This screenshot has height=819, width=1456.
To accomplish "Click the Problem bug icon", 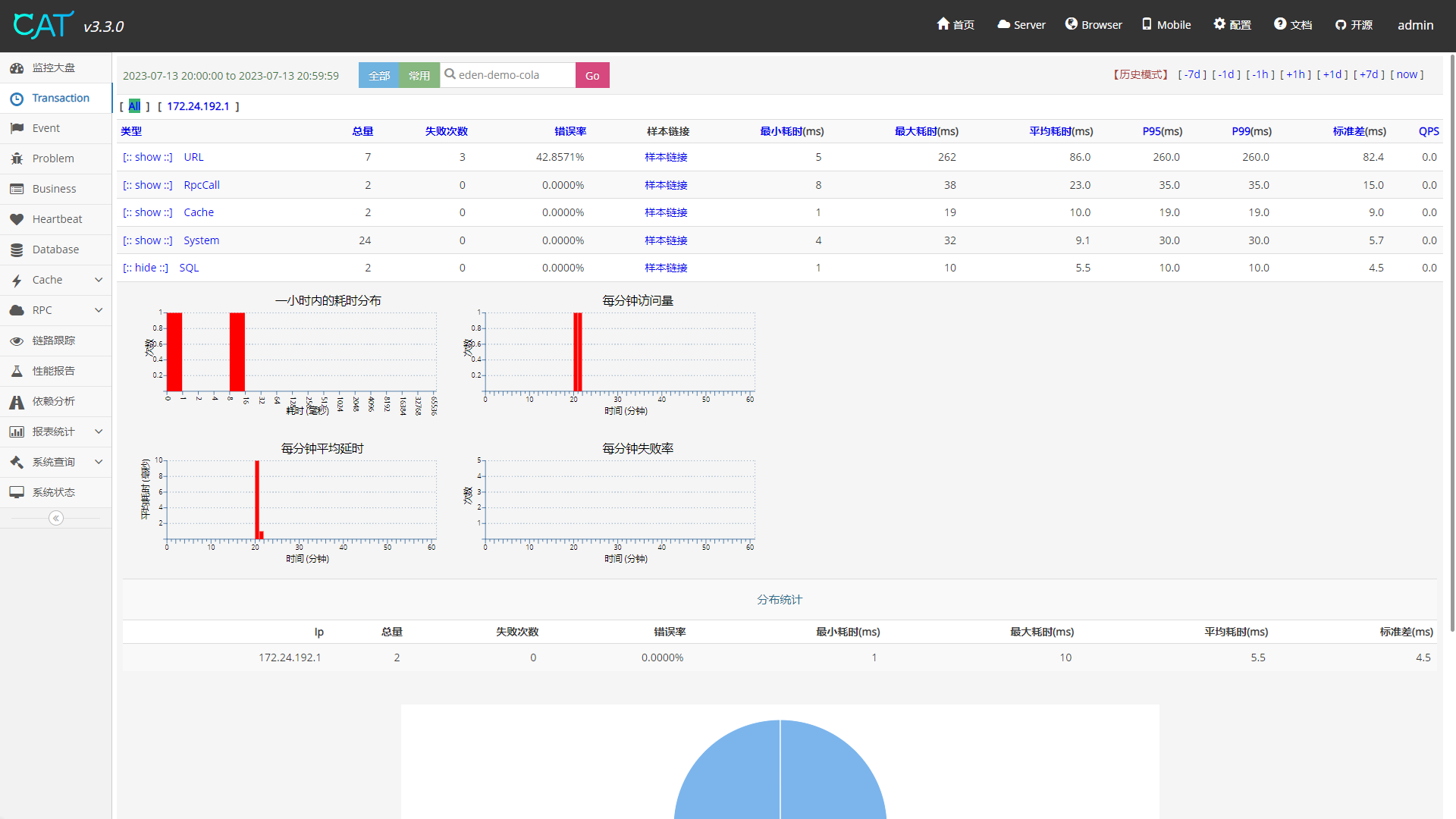I will (17, 158).
